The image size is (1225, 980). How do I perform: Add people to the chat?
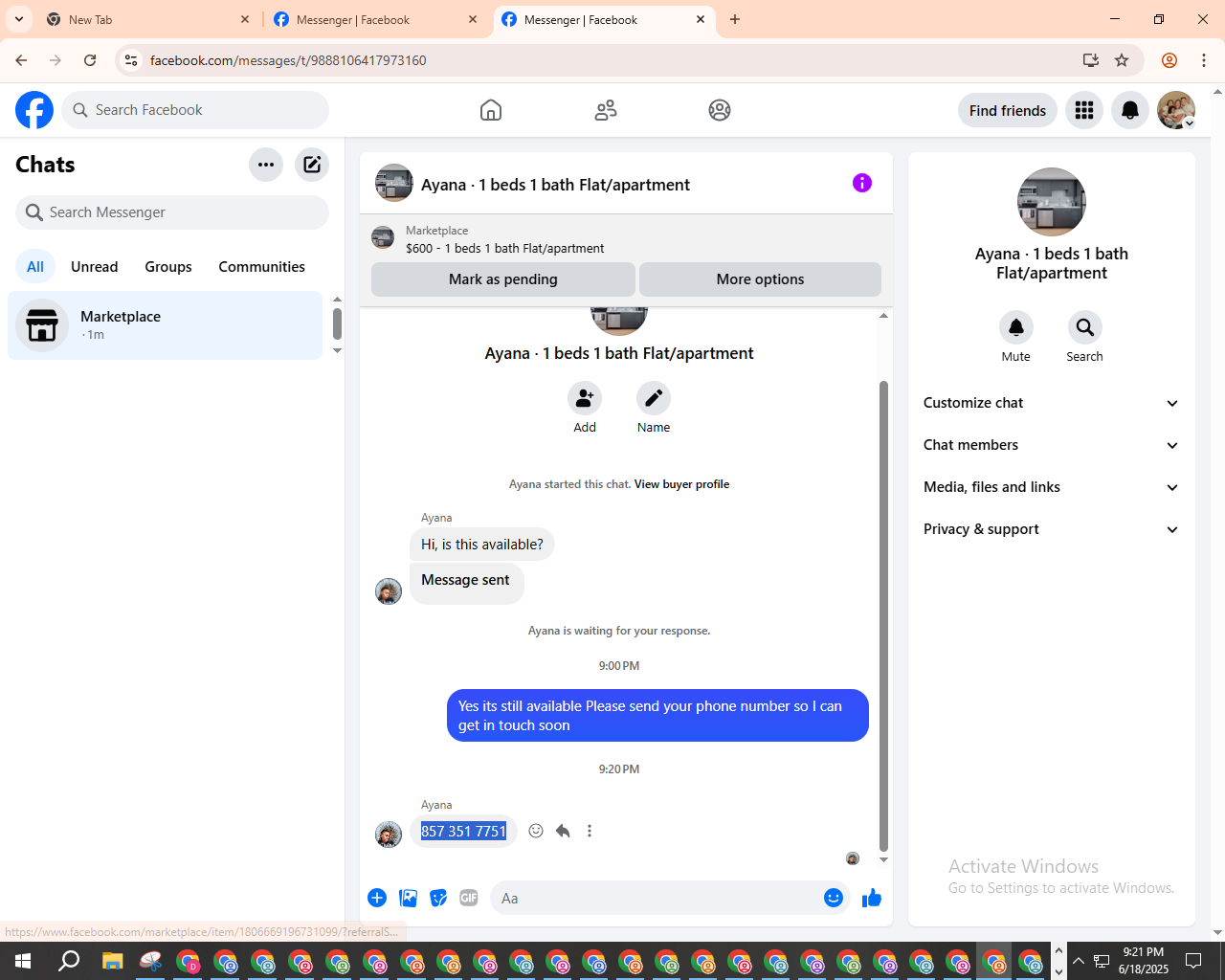point(585,398)
